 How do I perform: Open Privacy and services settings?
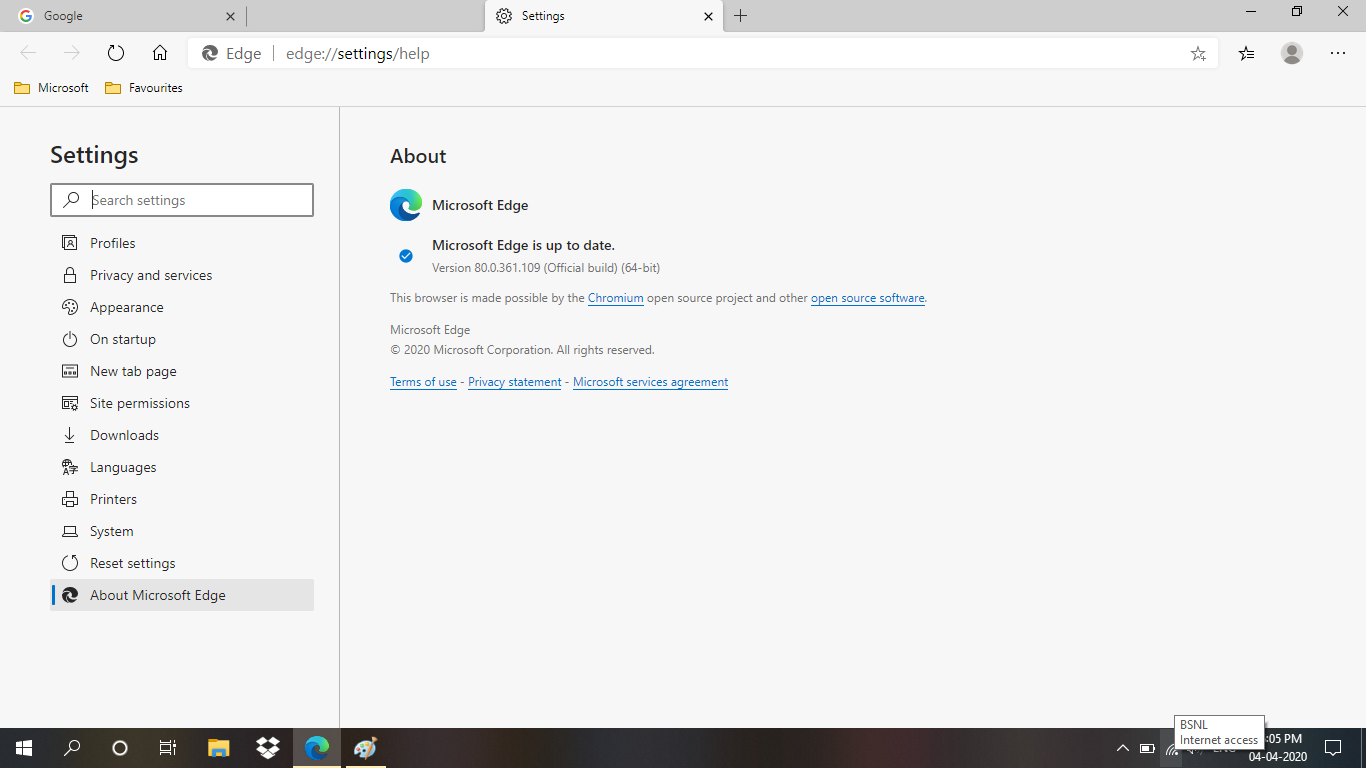point(182,275)
